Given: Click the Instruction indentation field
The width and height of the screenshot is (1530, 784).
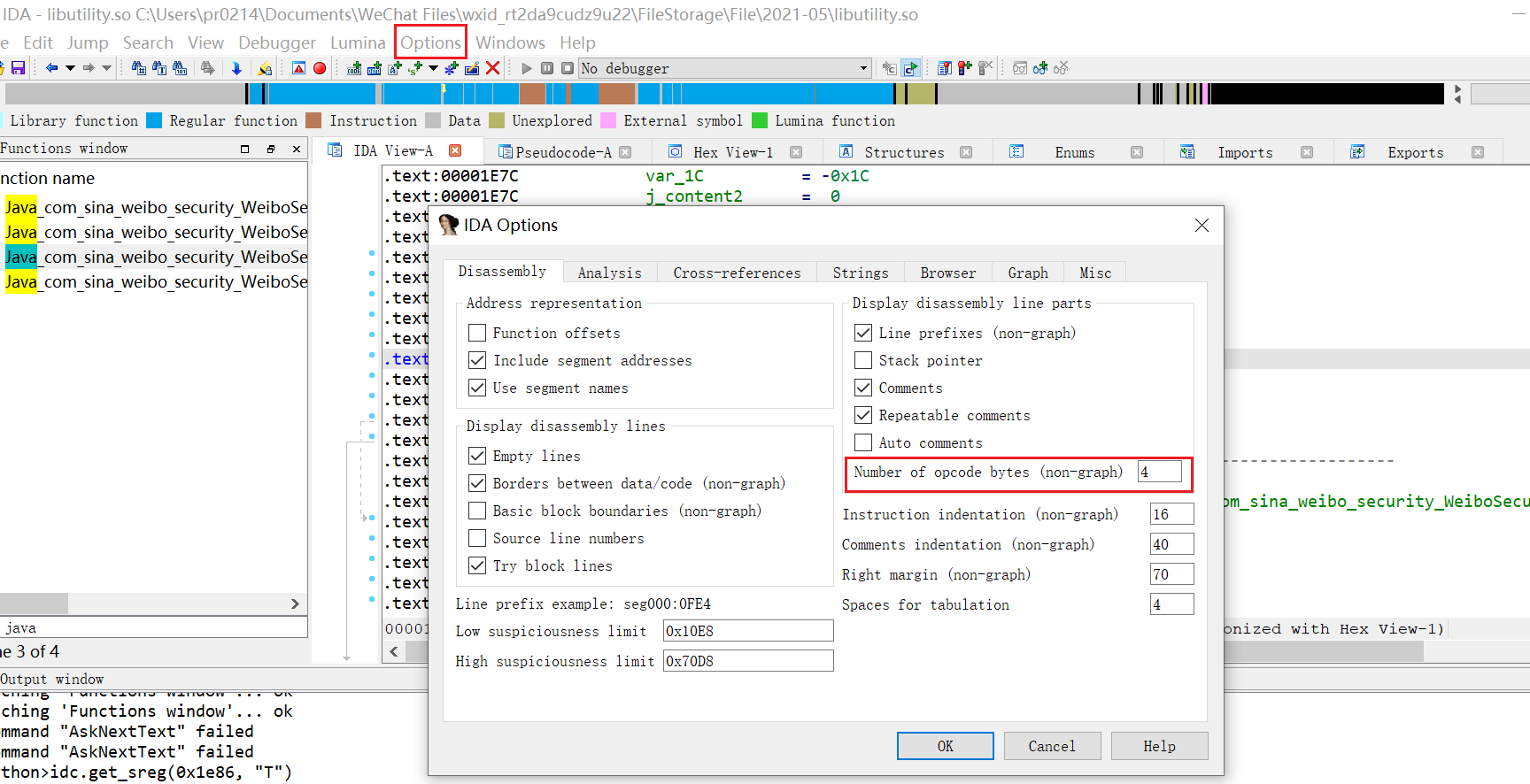Looking at the screenshot, I should [1172, 514].
